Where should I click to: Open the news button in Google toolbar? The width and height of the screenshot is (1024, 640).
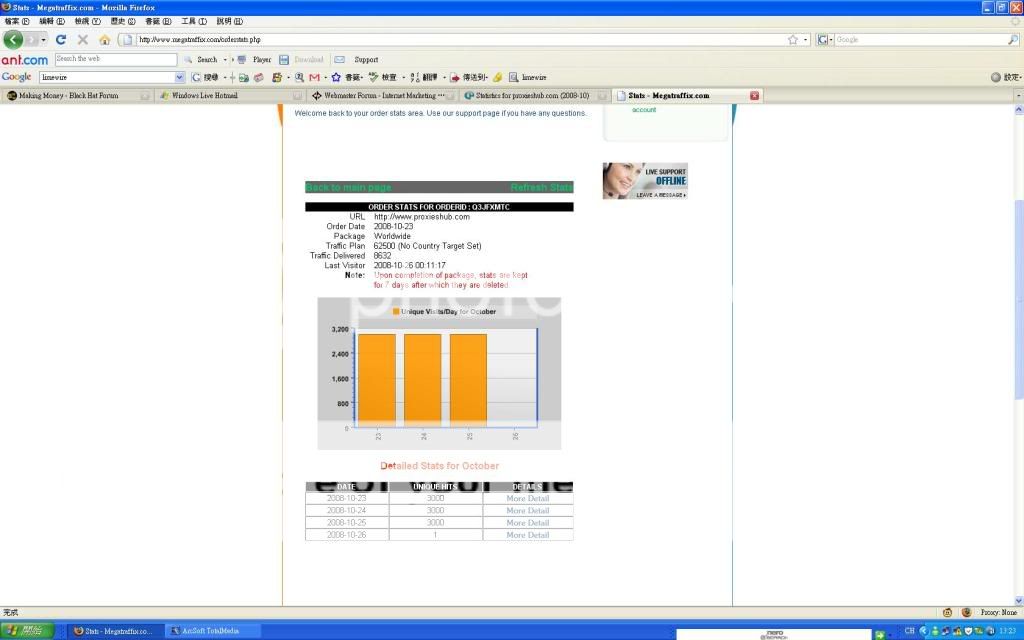[259, 77]
